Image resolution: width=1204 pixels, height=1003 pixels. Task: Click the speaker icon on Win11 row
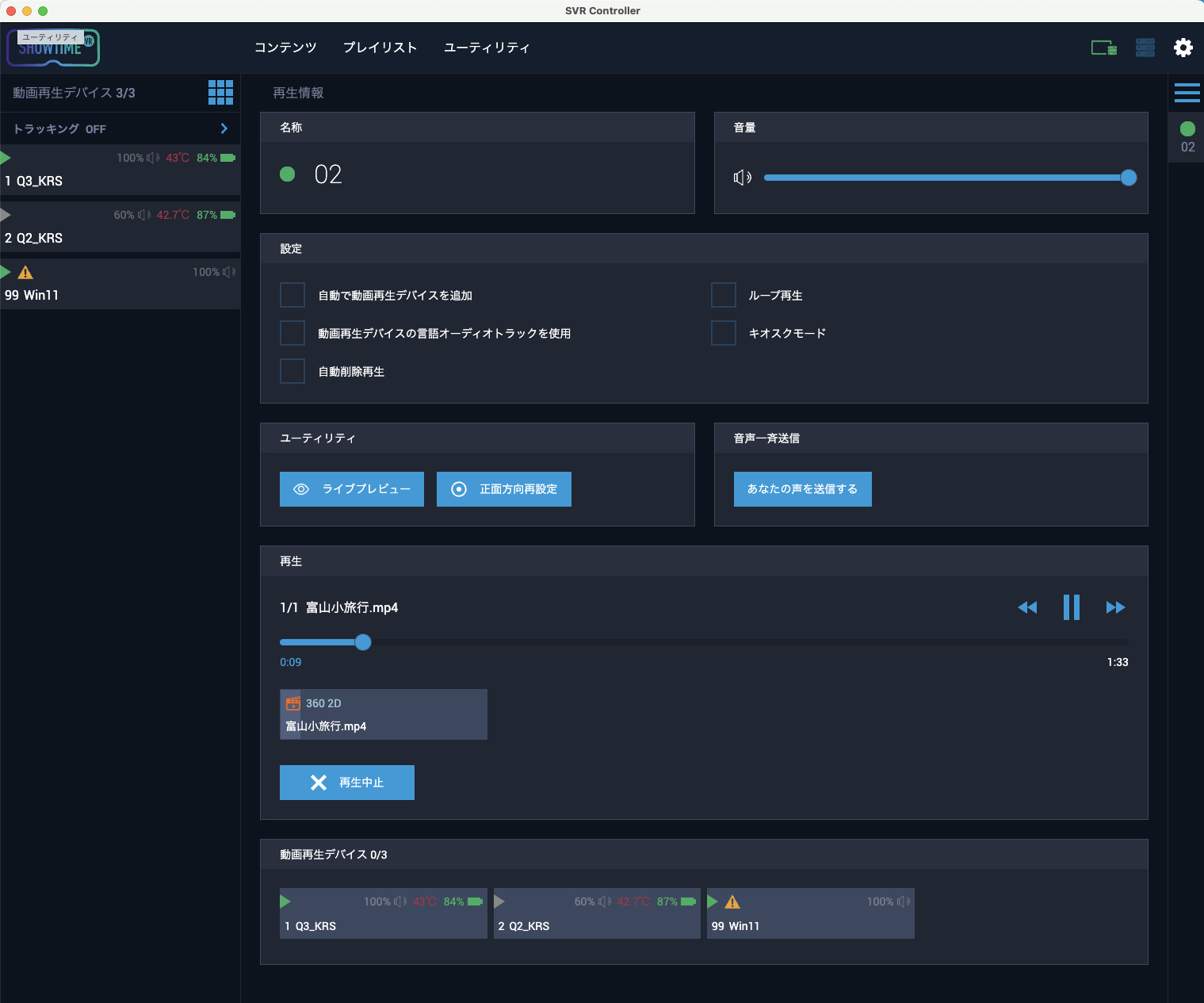click(229, 272)
